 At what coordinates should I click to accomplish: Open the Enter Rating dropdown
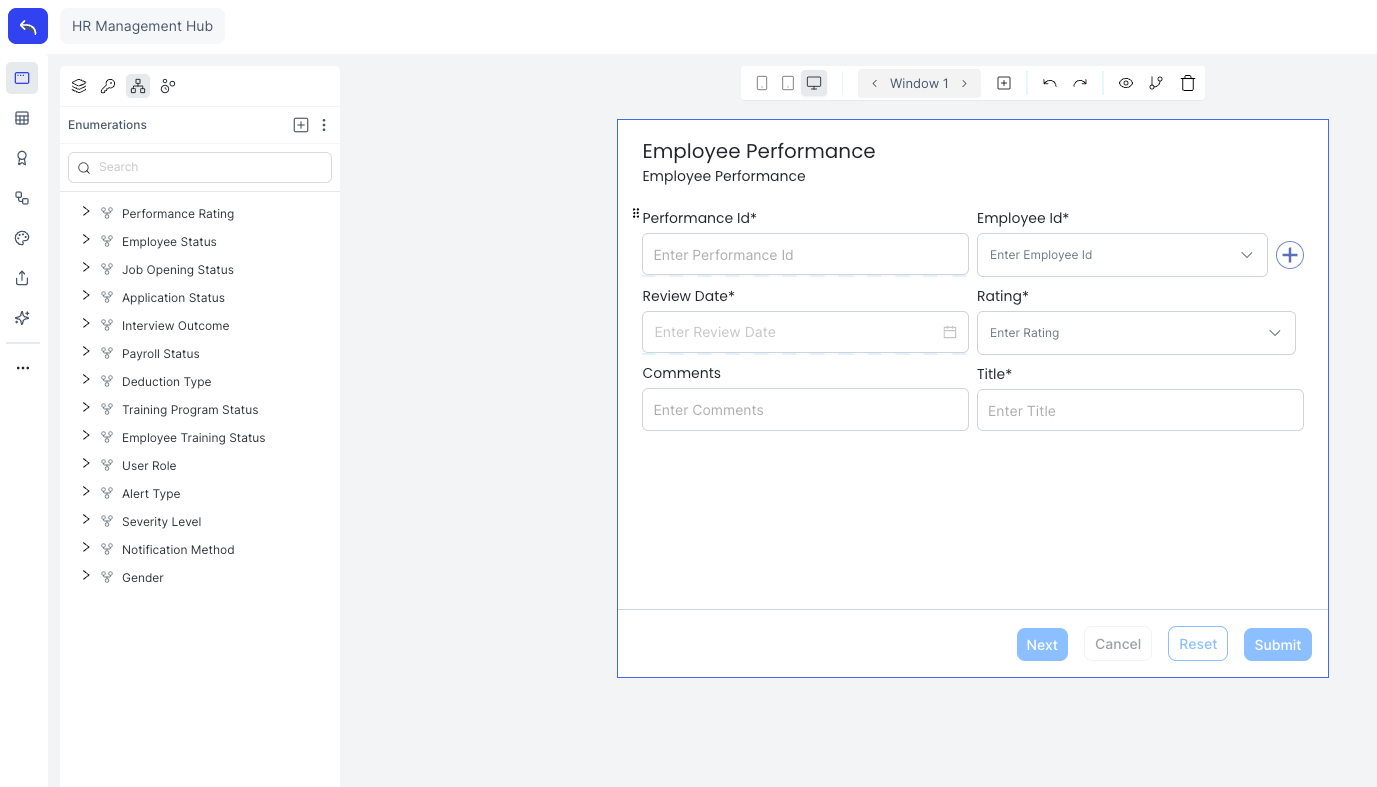pos(1135,333)
